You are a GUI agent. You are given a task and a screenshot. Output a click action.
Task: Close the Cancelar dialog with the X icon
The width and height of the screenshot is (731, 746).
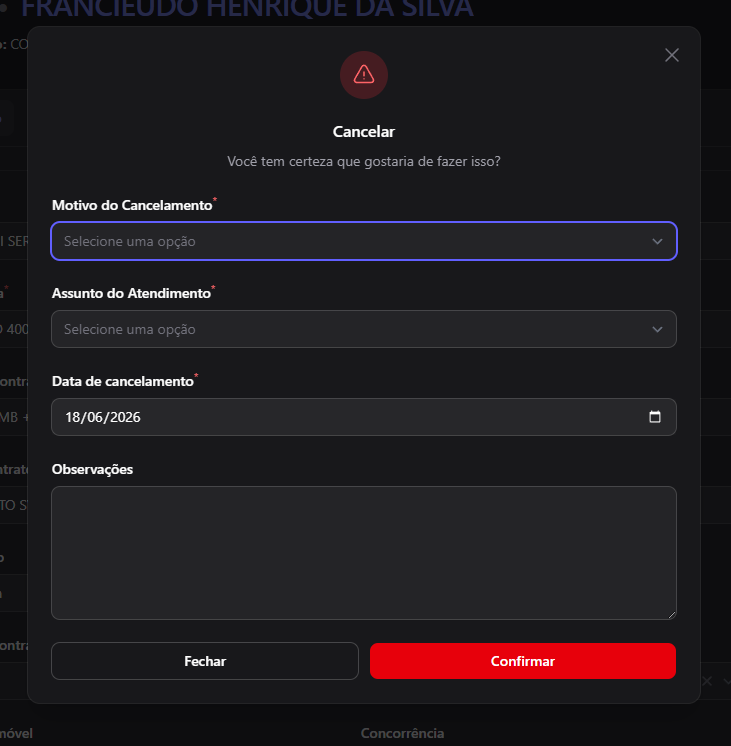[x=672, y=55]
